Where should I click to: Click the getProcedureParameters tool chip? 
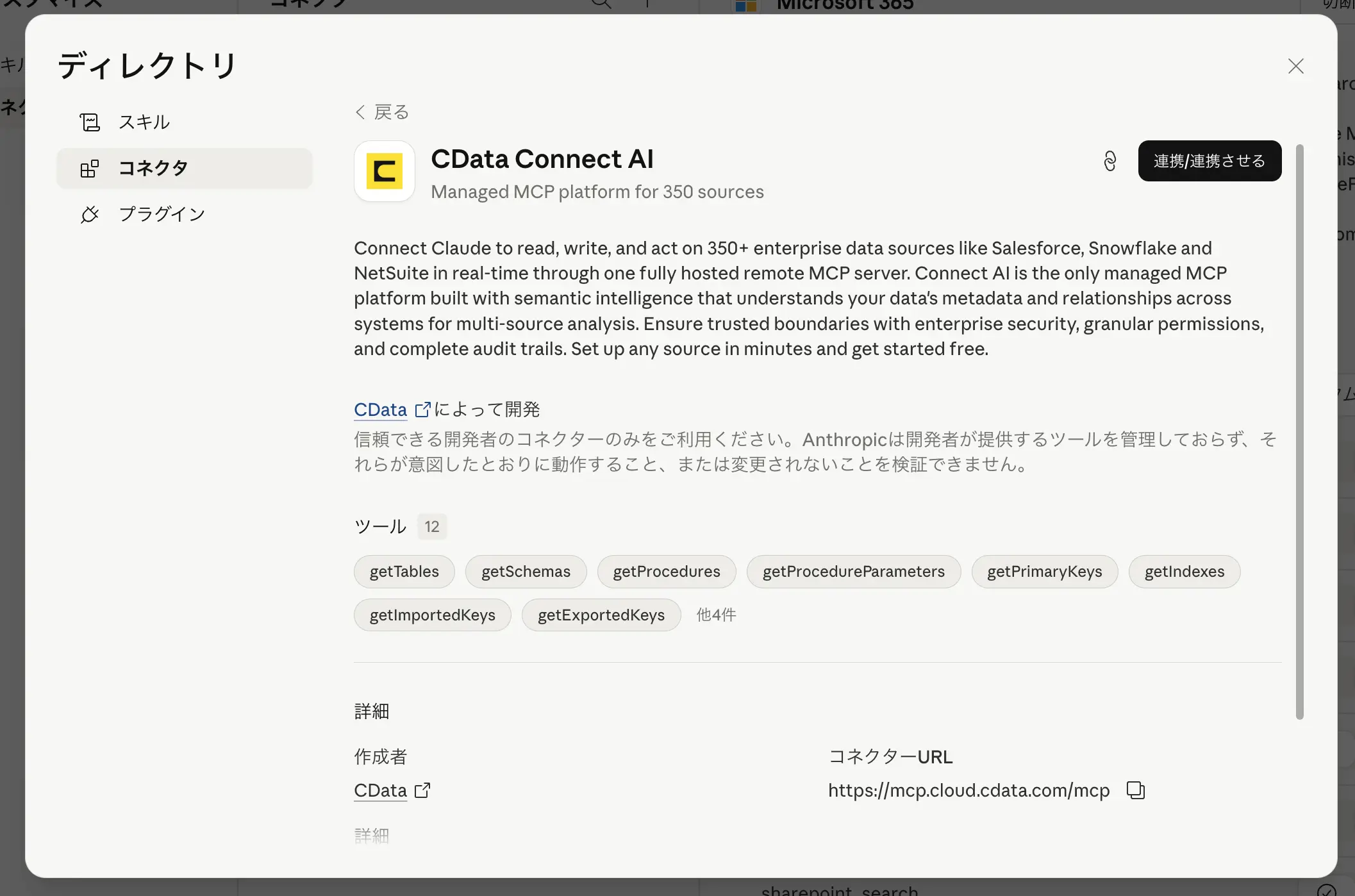tap(854, 572)
